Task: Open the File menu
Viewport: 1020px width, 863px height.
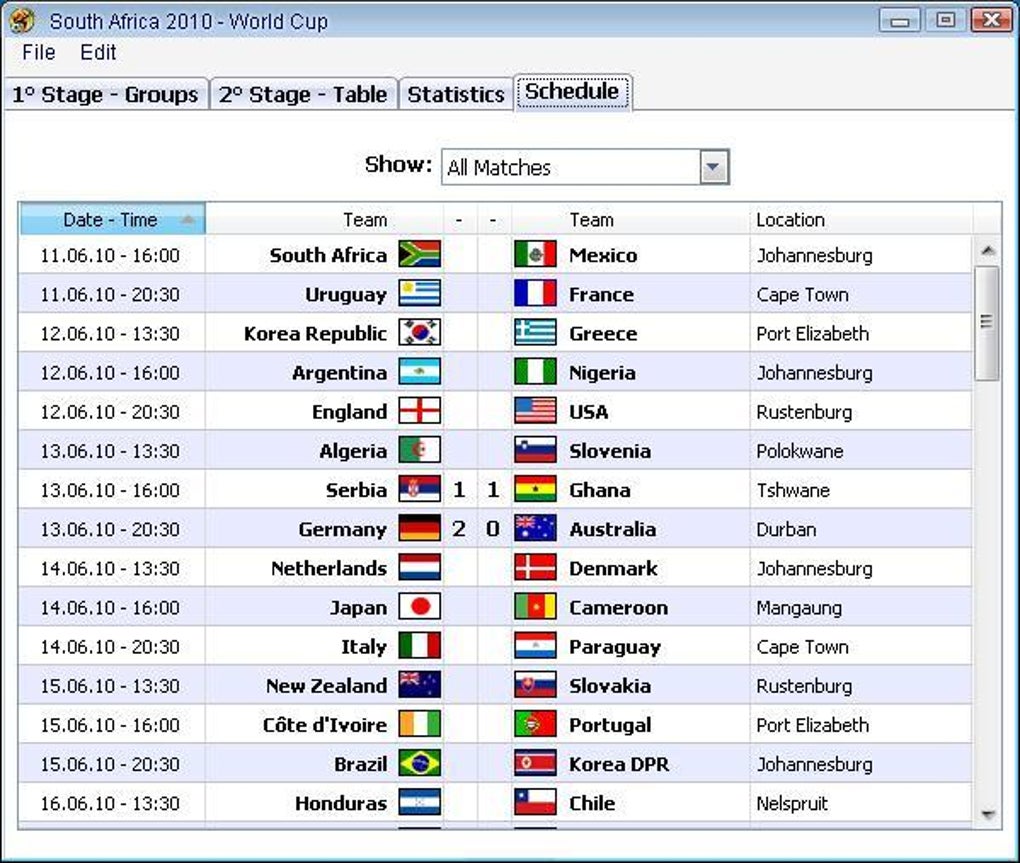Action: (x=38, y=52)
